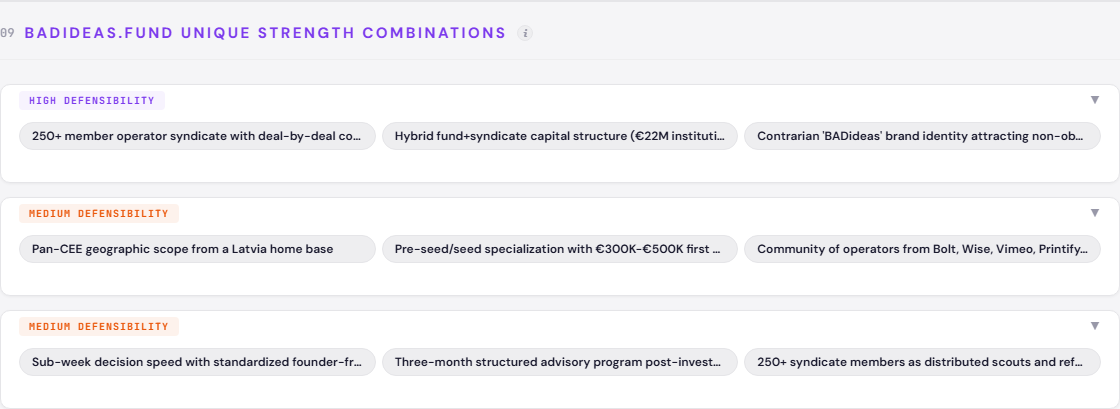Image resolution: width=1120 pixels, height=409 pixels.
Task: Click the 'Sub-week decision speed' chip
Action: pos(198,362)
